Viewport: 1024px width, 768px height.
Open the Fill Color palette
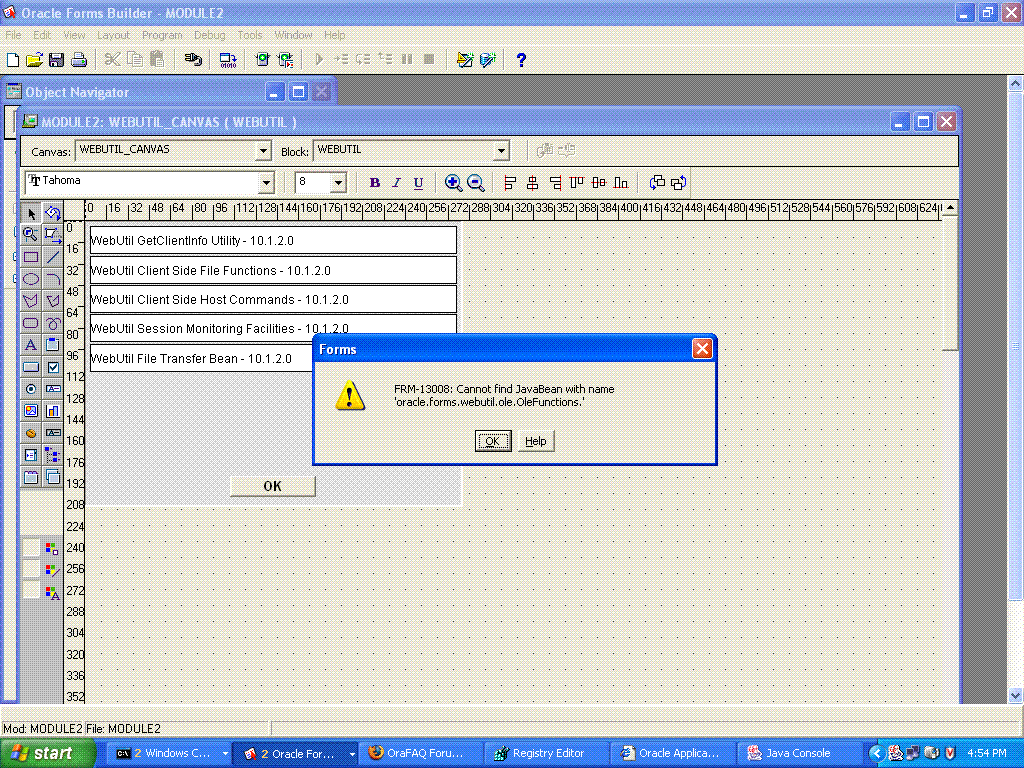(52, 548)
